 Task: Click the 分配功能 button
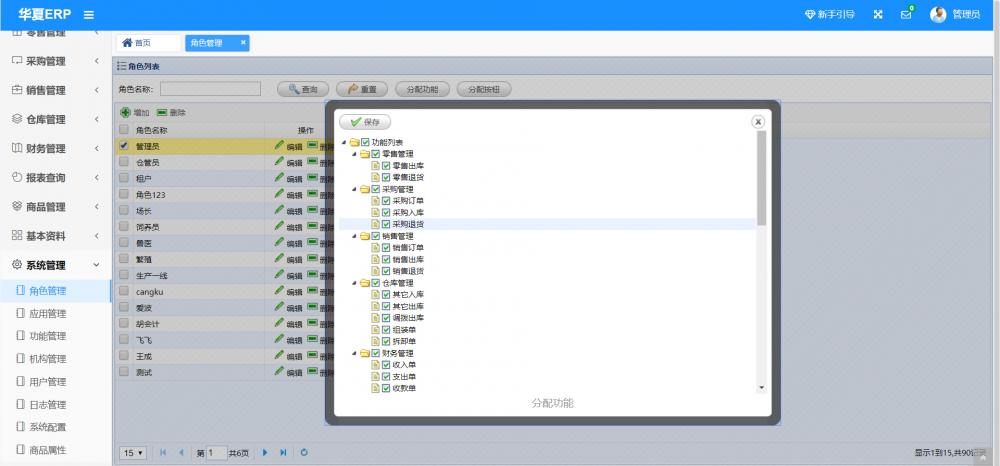click(x=422, y=89)
